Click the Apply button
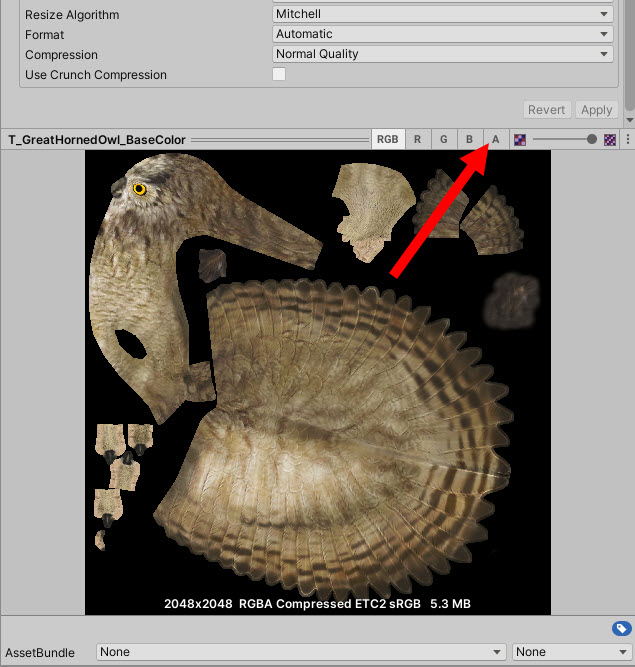The height and width of the screenshot is (667, 635). pos(596,110)
